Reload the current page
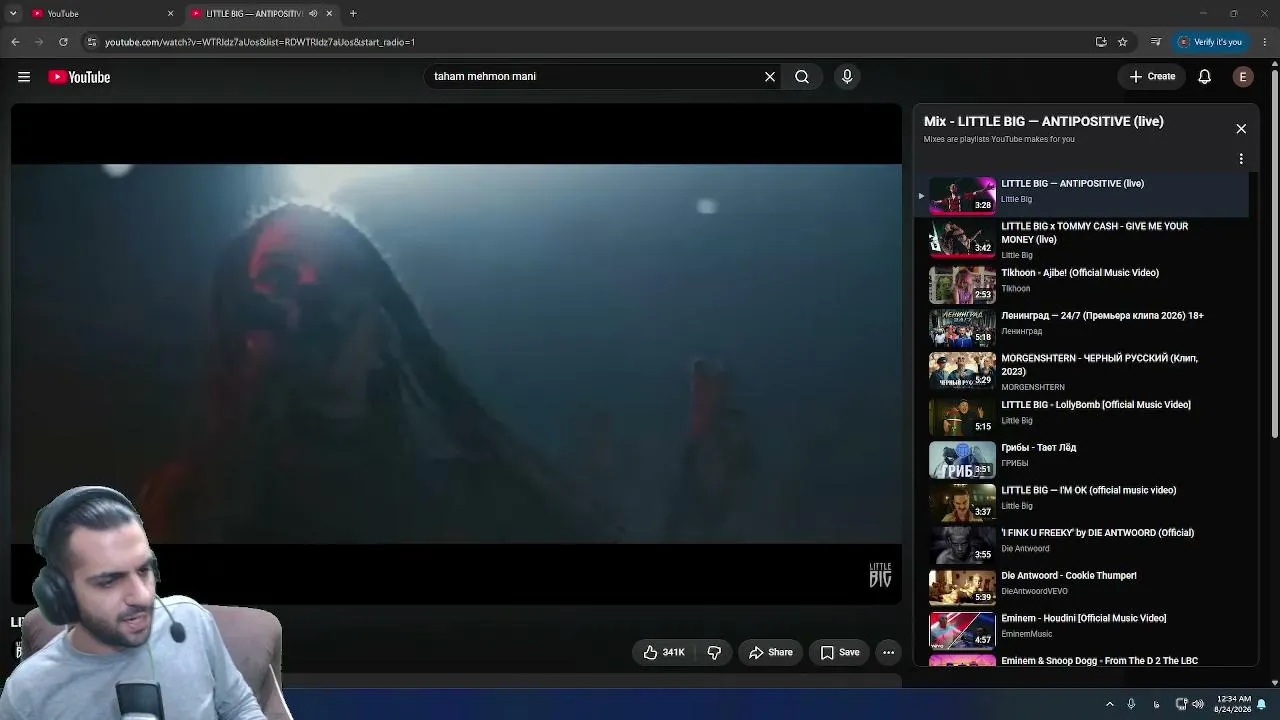 pos(63,42)
